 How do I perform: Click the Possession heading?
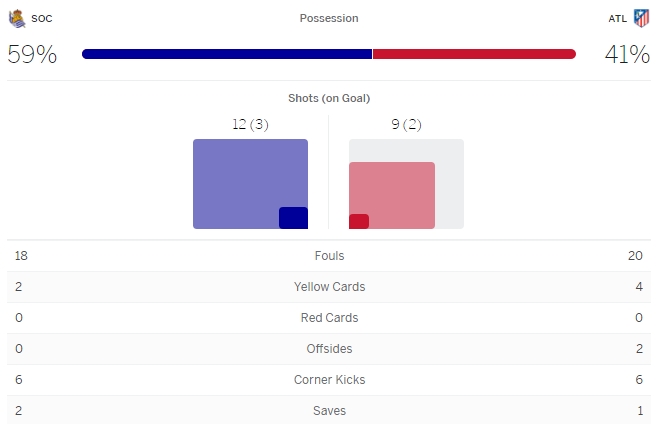click(329, 18)
